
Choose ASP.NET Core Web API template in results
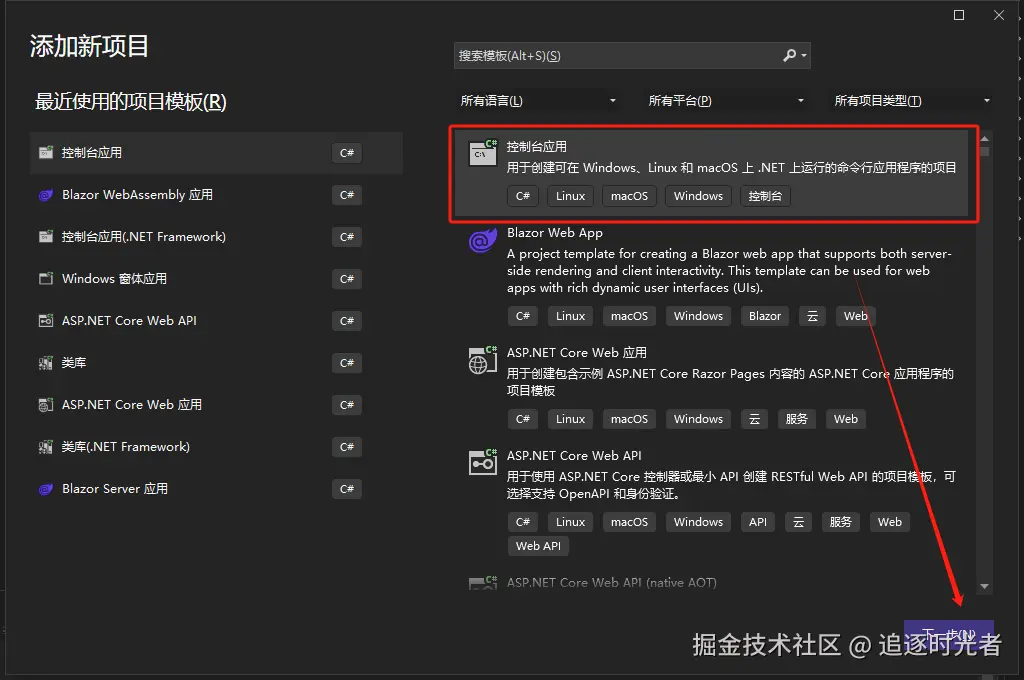pyautogui.click(x=574, y=456)
